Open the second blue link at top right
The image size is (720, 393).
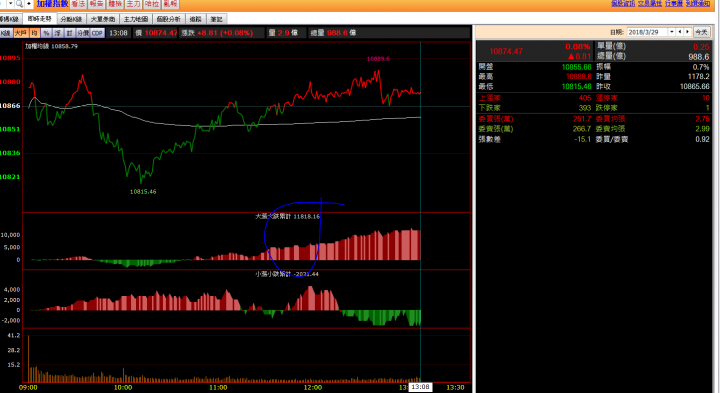[x=650, y=3]
